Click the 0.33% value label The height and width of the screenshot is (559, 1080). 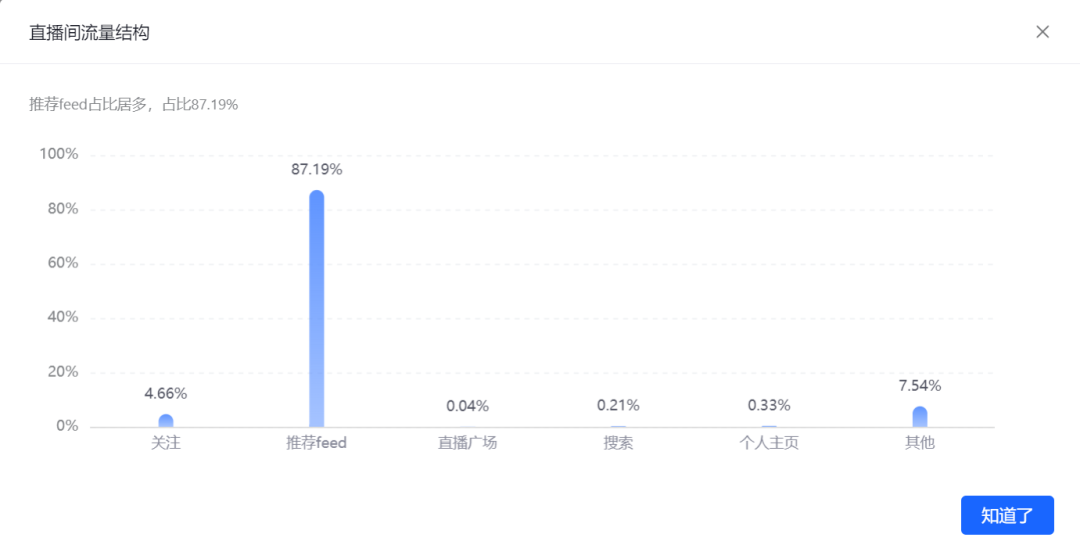point(769,405)
